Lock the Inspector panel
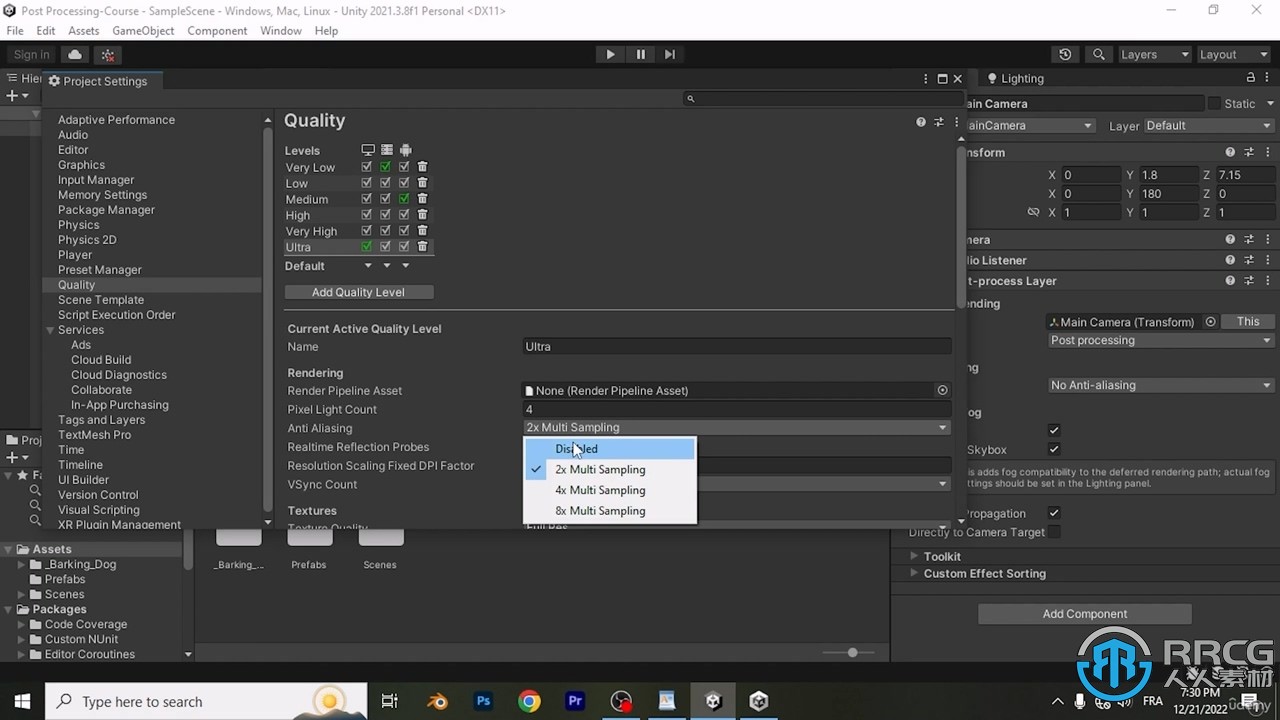The width and height of the screenshot is (1280, 720). click(x=1251, y=78)
